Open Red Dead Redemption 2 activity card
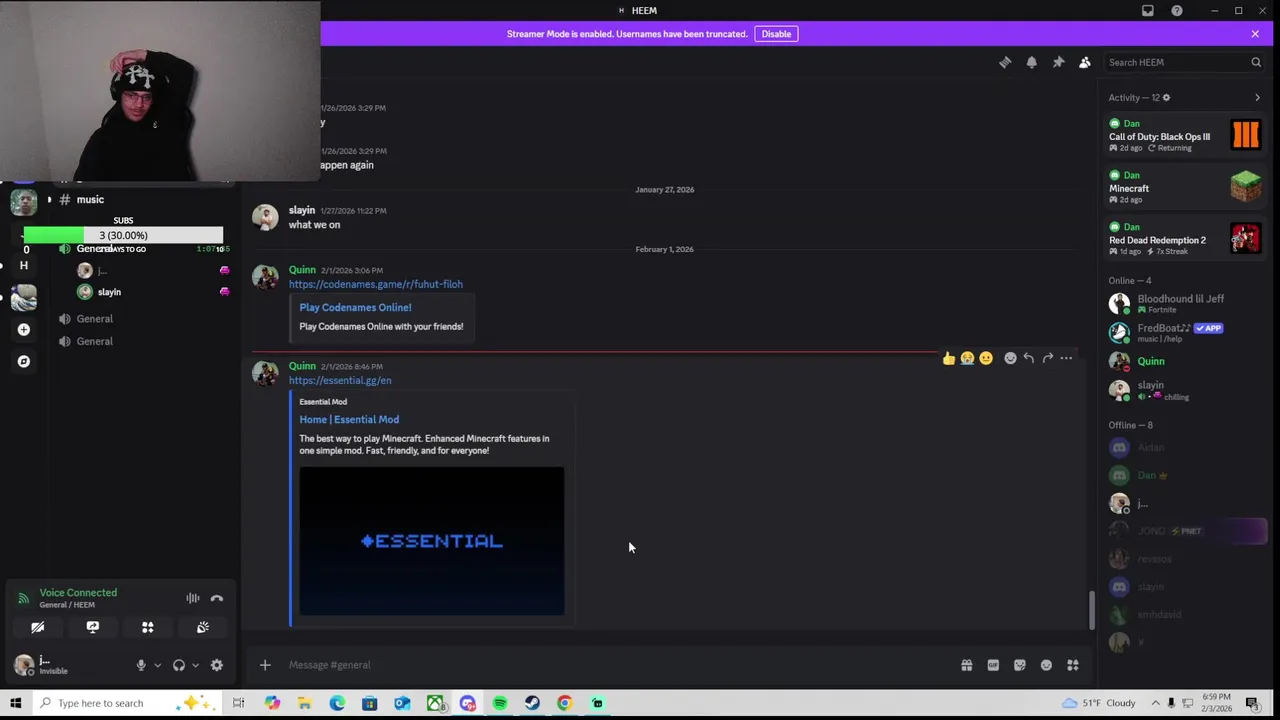Image resolution: width=1280 pixels, height=720 pixels. (x=1185, y=239)
